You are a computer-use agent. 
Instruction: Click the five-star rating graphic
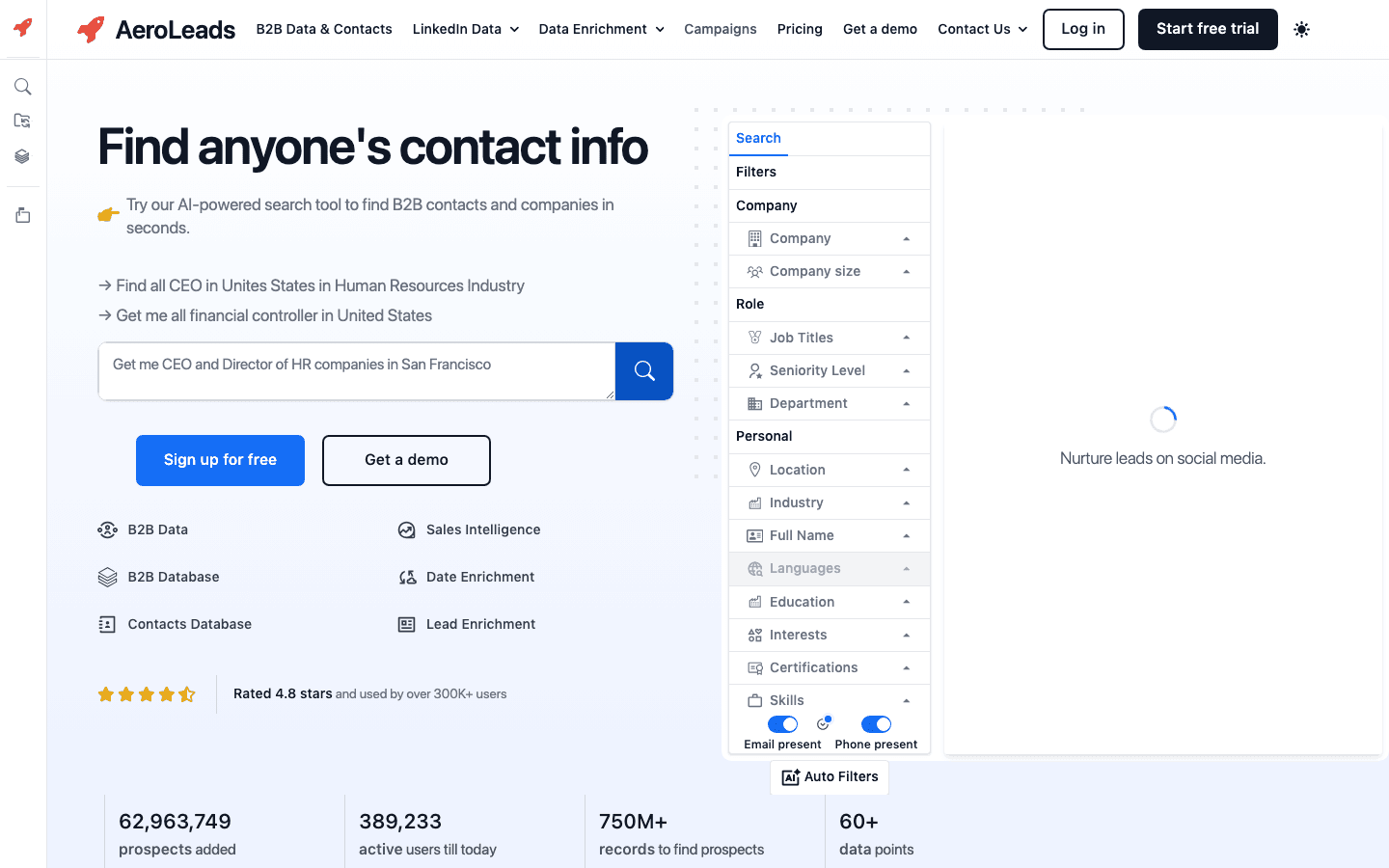tap(147, 694)
